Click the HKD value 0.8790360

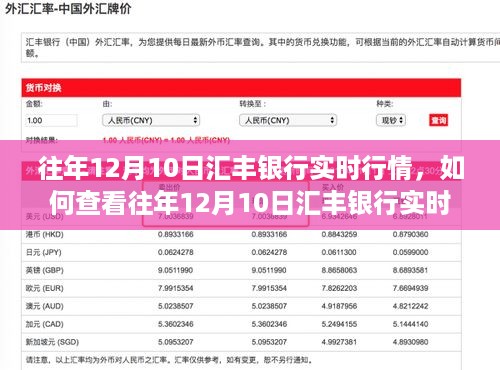point(410,234)
